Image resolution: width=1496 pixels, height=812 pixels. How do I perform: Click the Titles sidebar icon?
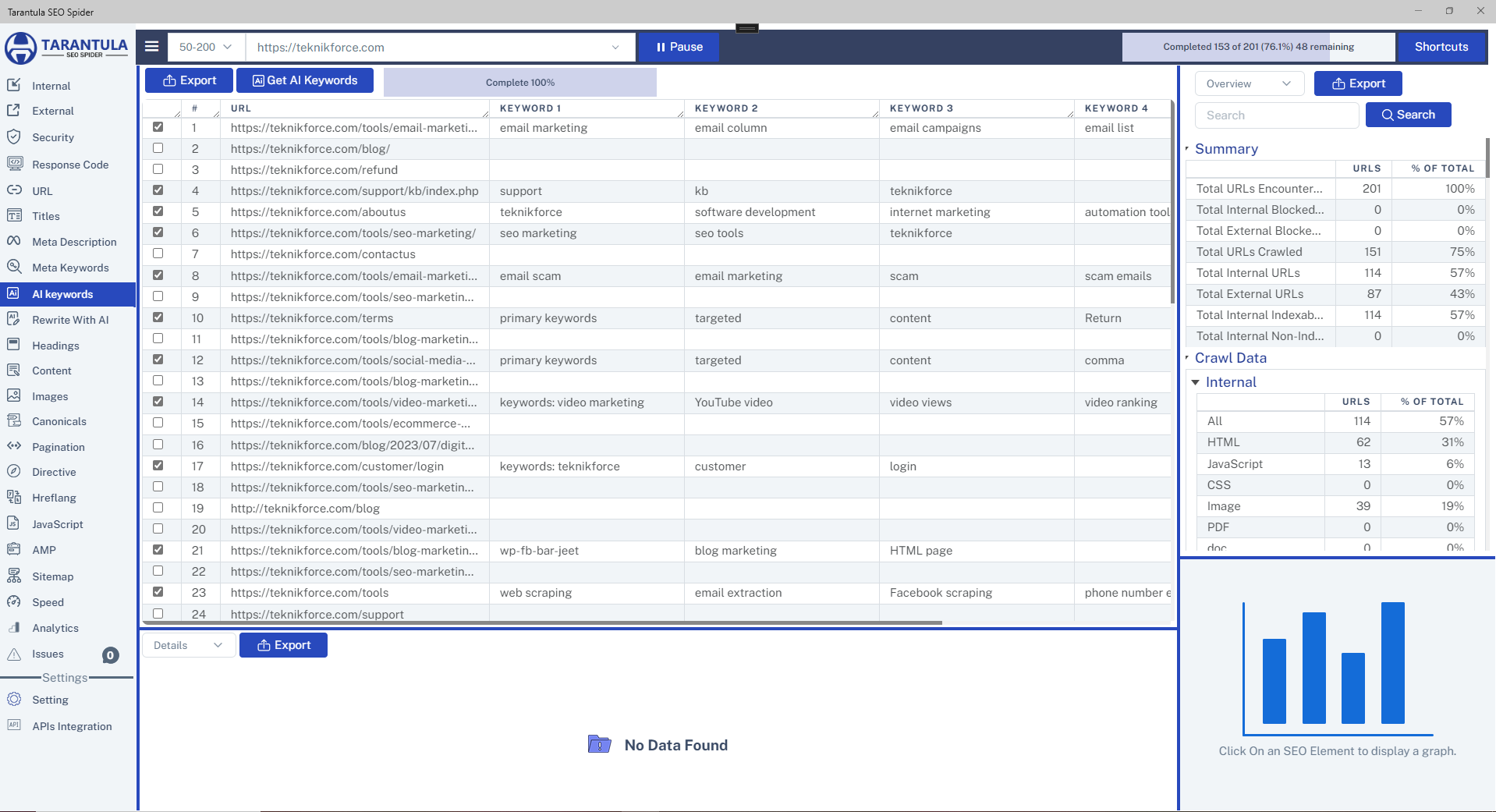tap(13, 216)
